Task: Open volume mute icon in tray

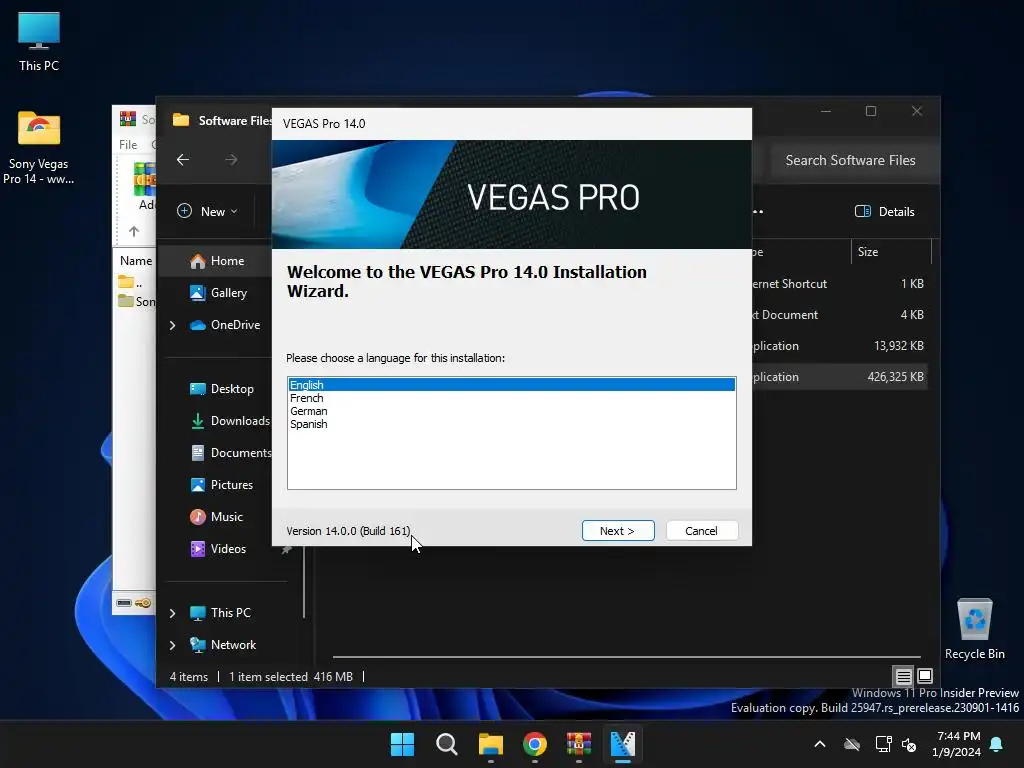Action: (x=909, y=744)
